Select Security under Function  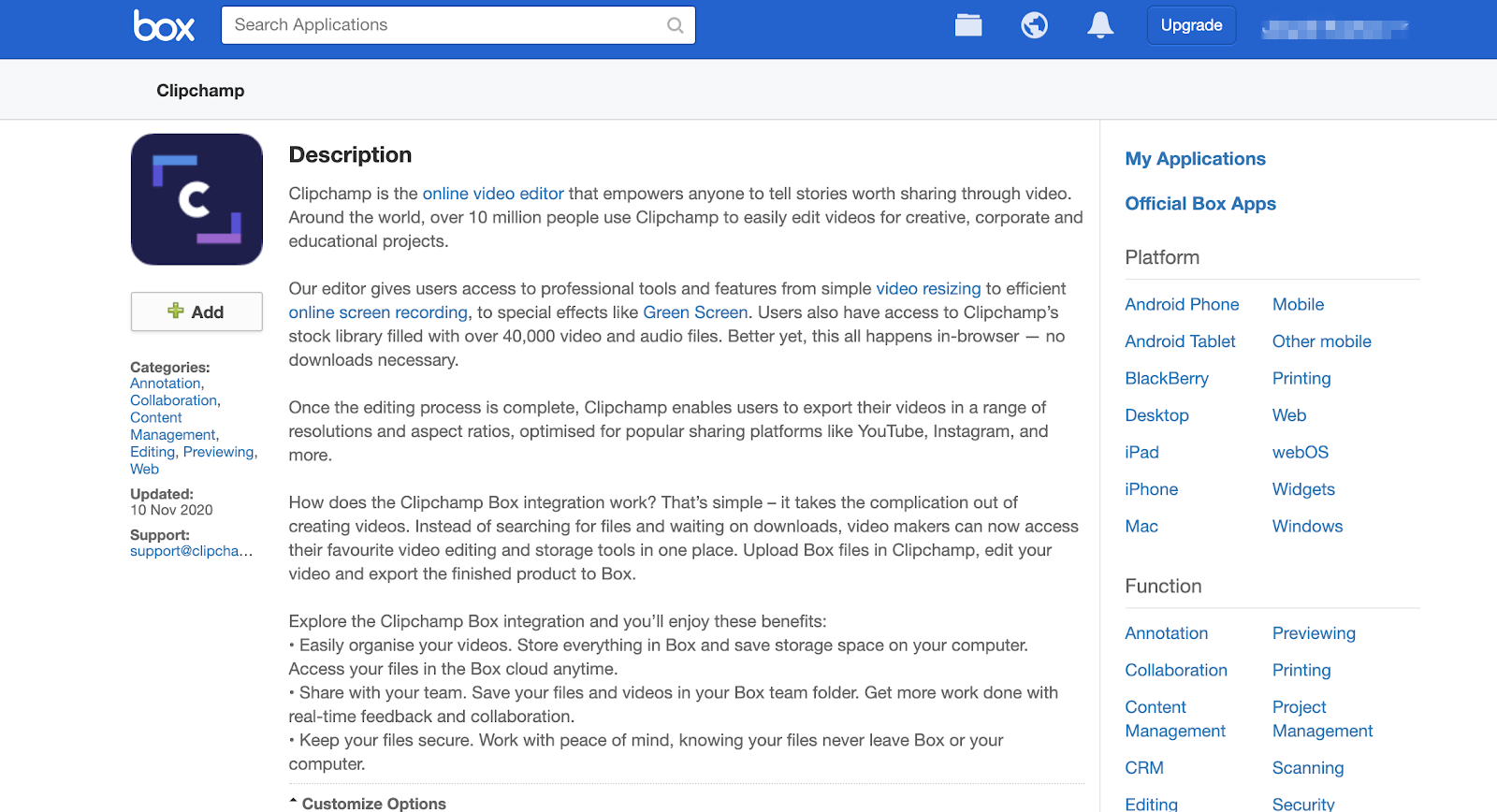point(1303,804)
